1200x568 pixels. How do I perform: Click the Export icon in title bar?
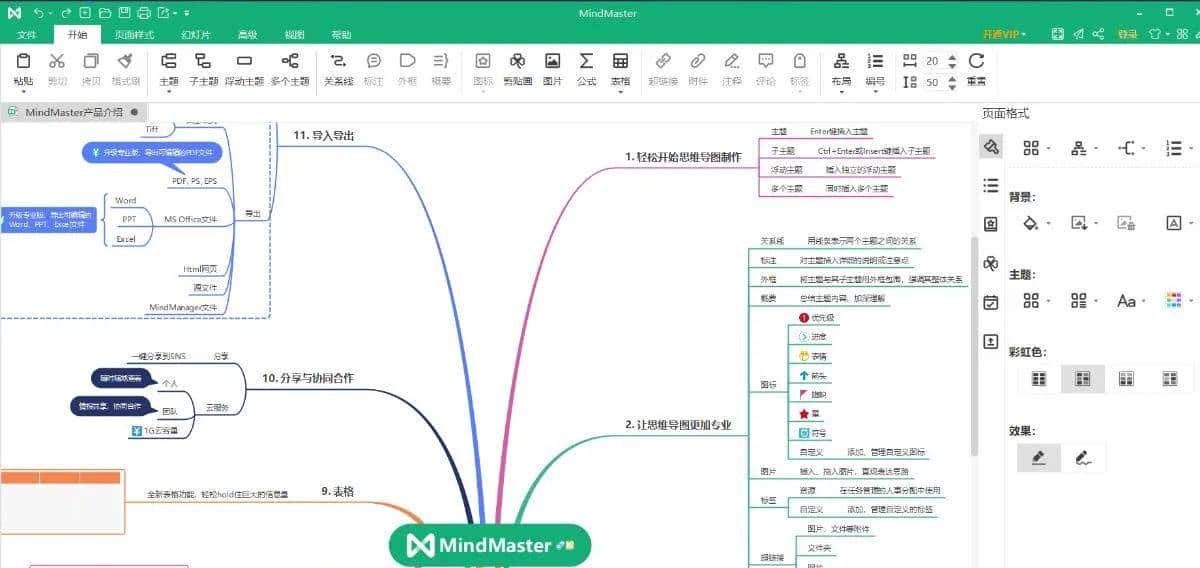pos(162,13)
